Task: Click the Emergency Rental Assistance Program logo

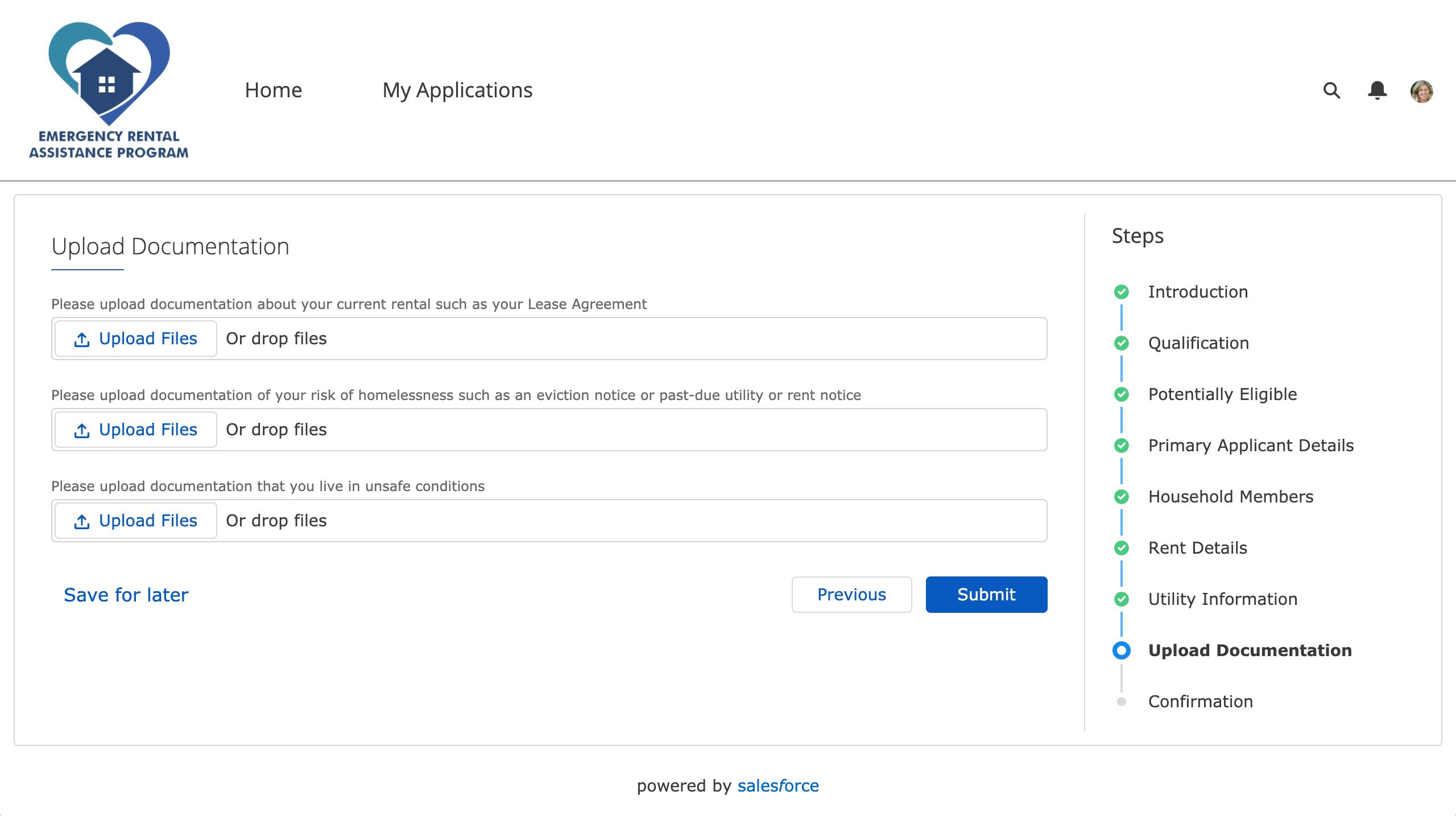Action: (109, 90)
